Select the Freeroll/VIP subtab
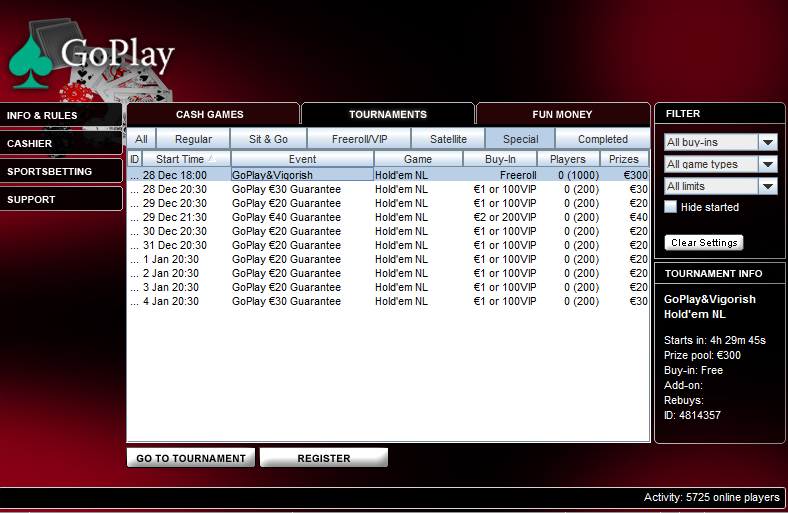 point(359,139)
